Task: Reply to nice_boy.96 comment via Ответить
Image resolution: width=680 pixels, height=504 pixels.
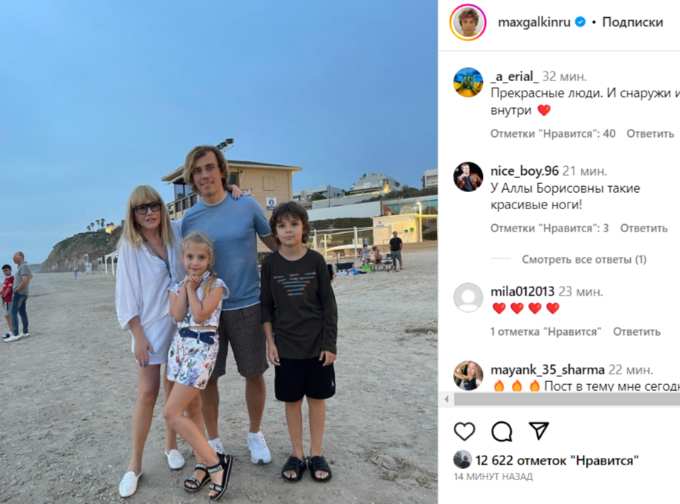Action: [643, 228]
